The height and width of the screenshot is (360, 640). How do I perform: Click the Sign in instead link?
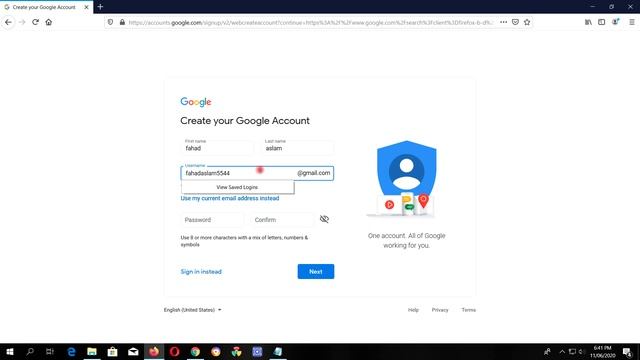click(x=201, y=271)
